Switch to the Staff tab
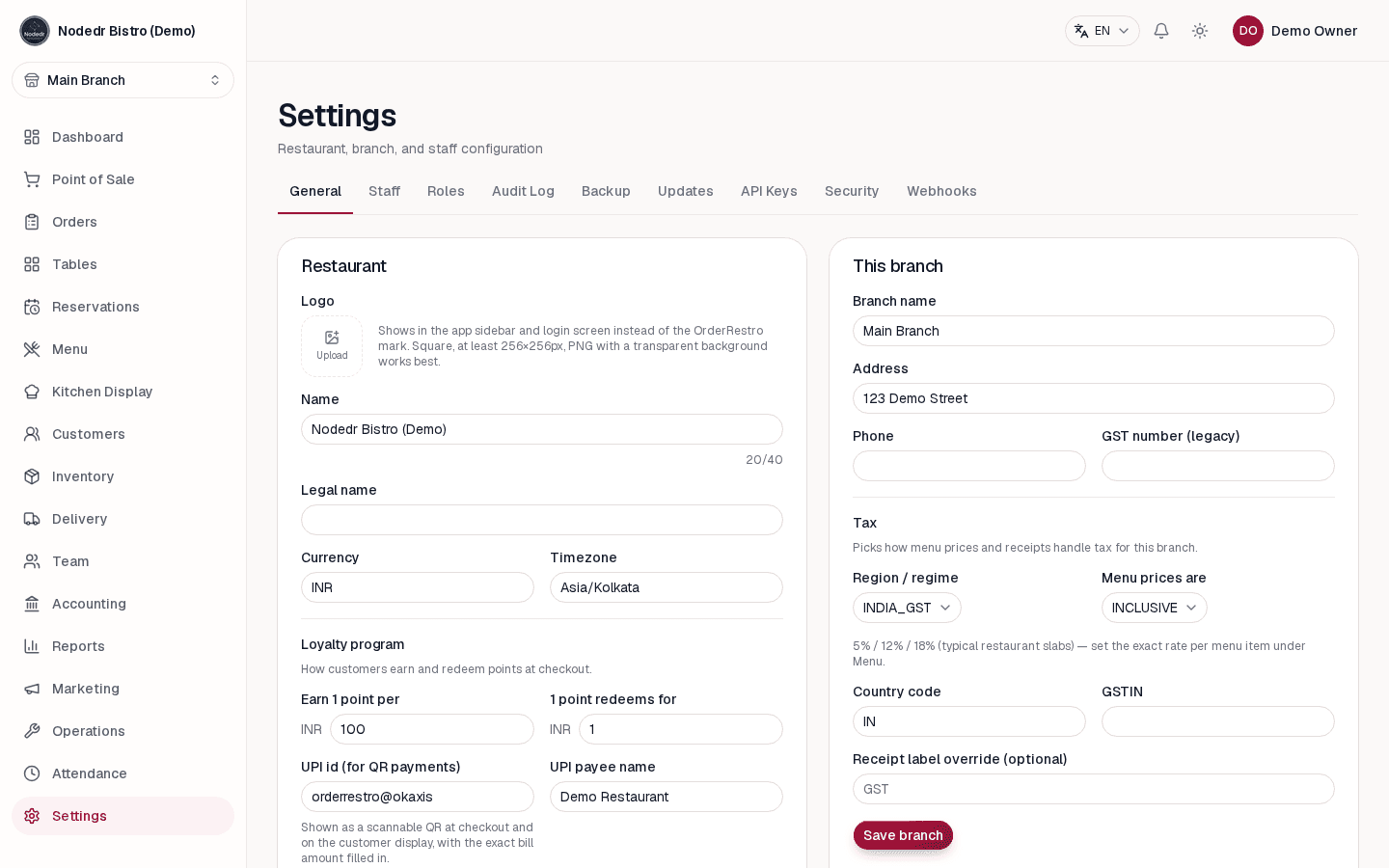1389x868 pixels. click(384, 191)
